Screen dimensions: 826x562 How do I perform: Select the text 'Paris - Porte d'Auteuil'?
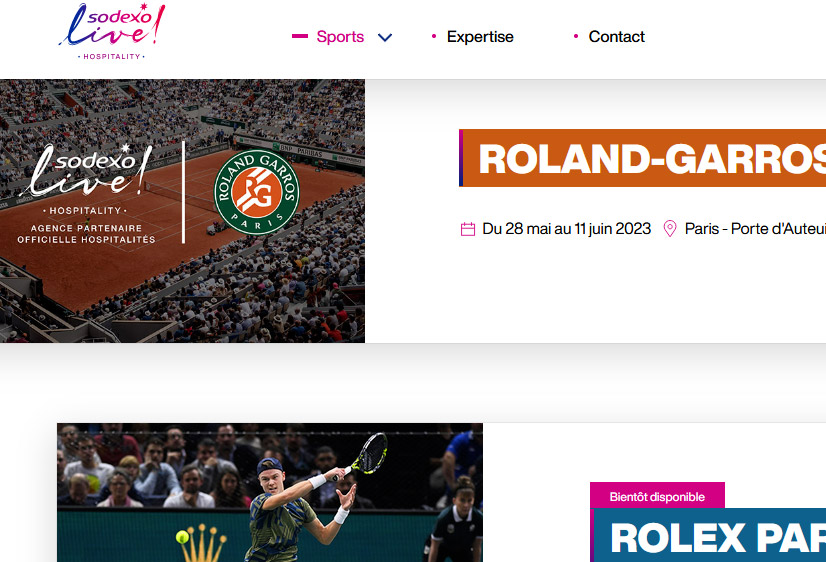[755, 229]
